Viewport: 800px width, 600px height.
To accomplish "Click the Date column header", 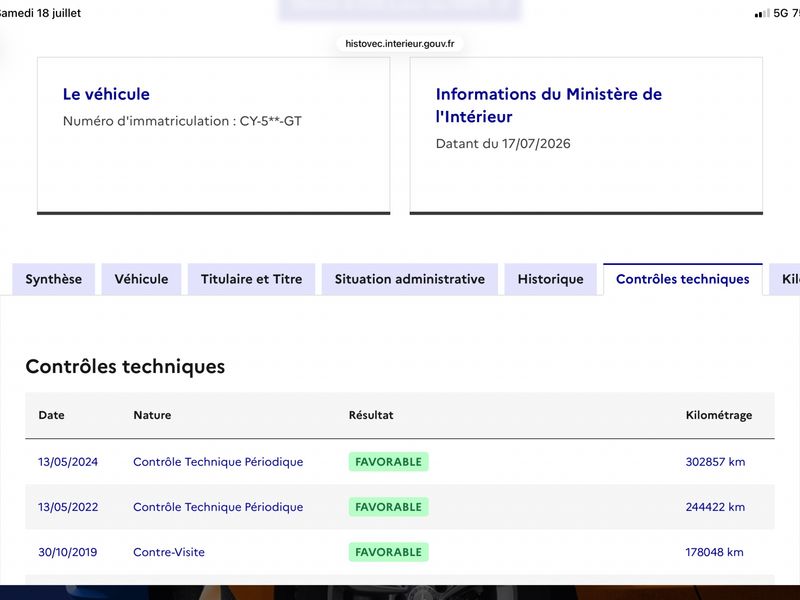I will click(x=52, y=415).
